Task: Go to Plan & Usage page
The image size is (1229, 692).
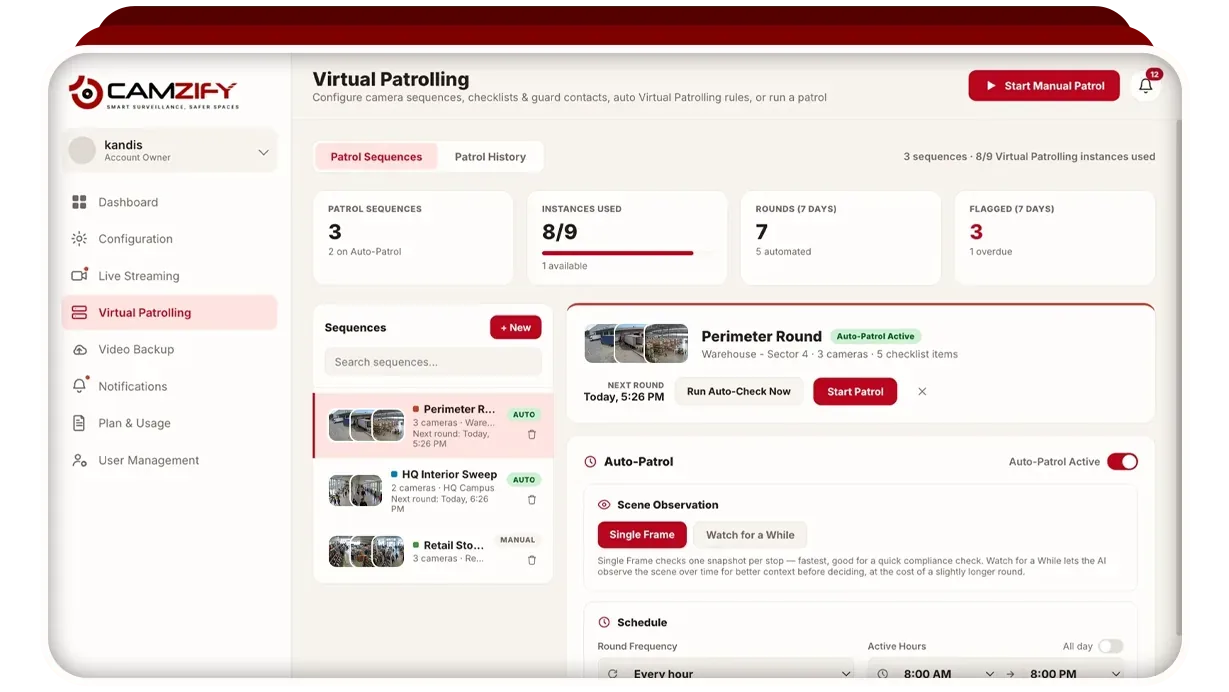Action: tap(169, 423)
